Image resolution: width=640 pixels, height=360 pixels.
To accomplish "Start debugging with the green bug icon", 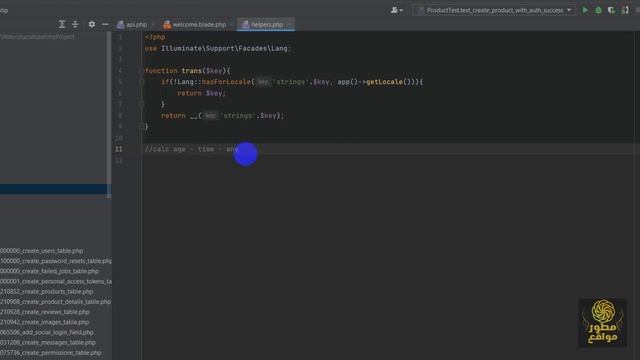I will (x=598, y=10).
